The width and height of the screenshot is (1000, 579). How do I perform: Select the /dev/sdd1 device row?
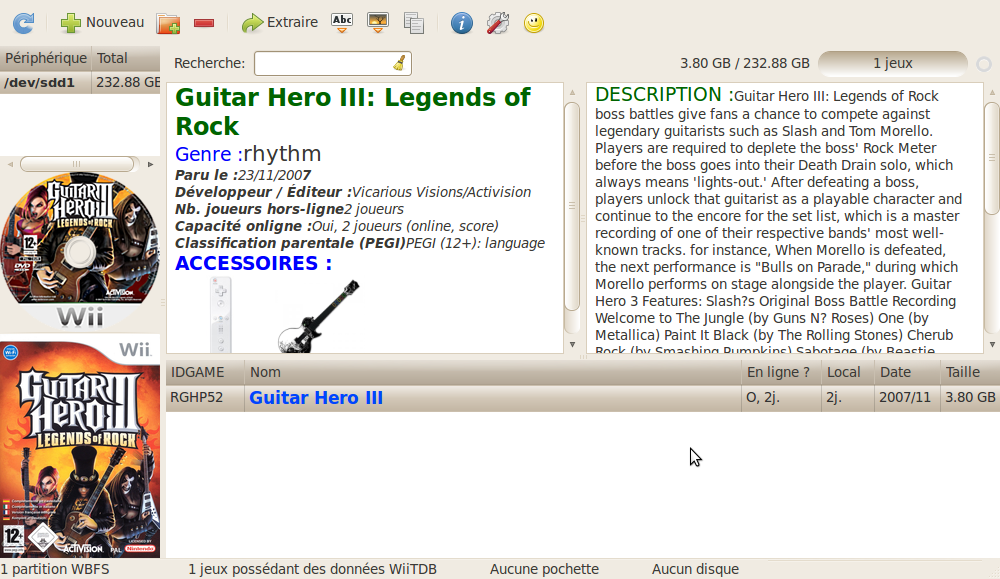80,82
